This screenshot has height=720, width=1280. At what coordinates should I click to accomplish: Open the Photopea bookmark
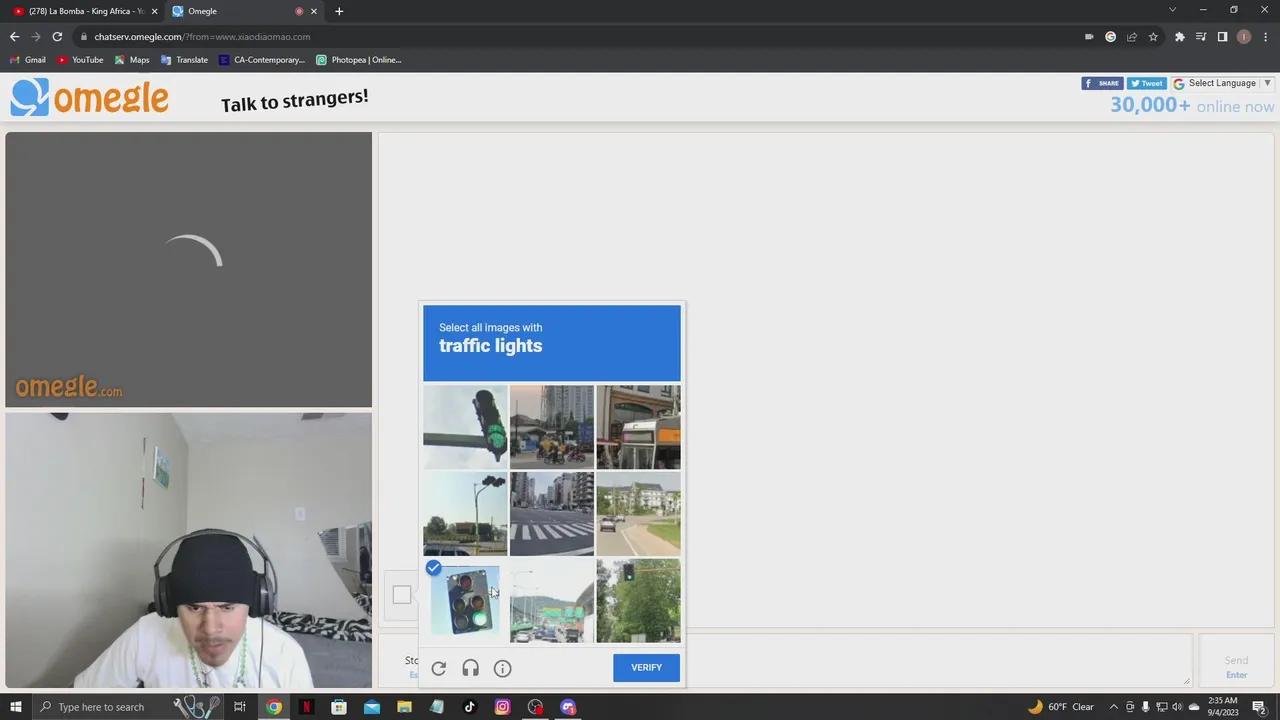click(358, 60)
